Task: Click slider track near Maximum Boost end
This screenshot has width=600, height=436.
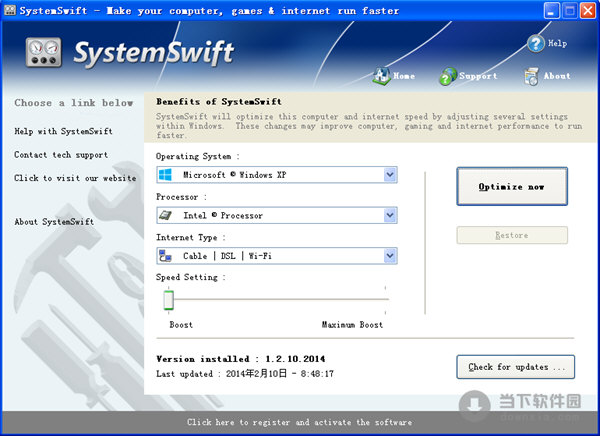Action: point(383,299)
